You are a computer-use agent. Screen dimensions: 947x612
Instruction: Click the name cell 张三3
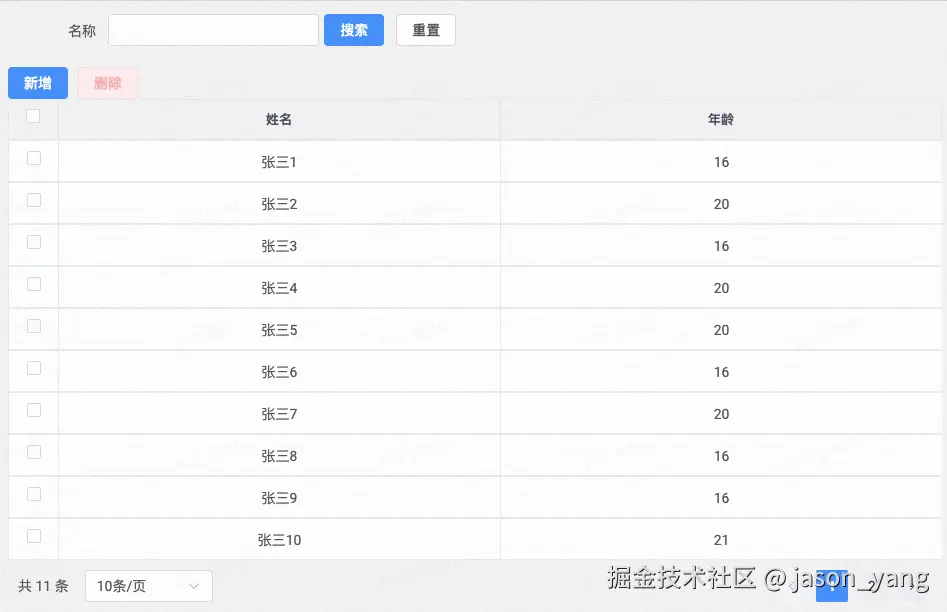click(279, 246)
